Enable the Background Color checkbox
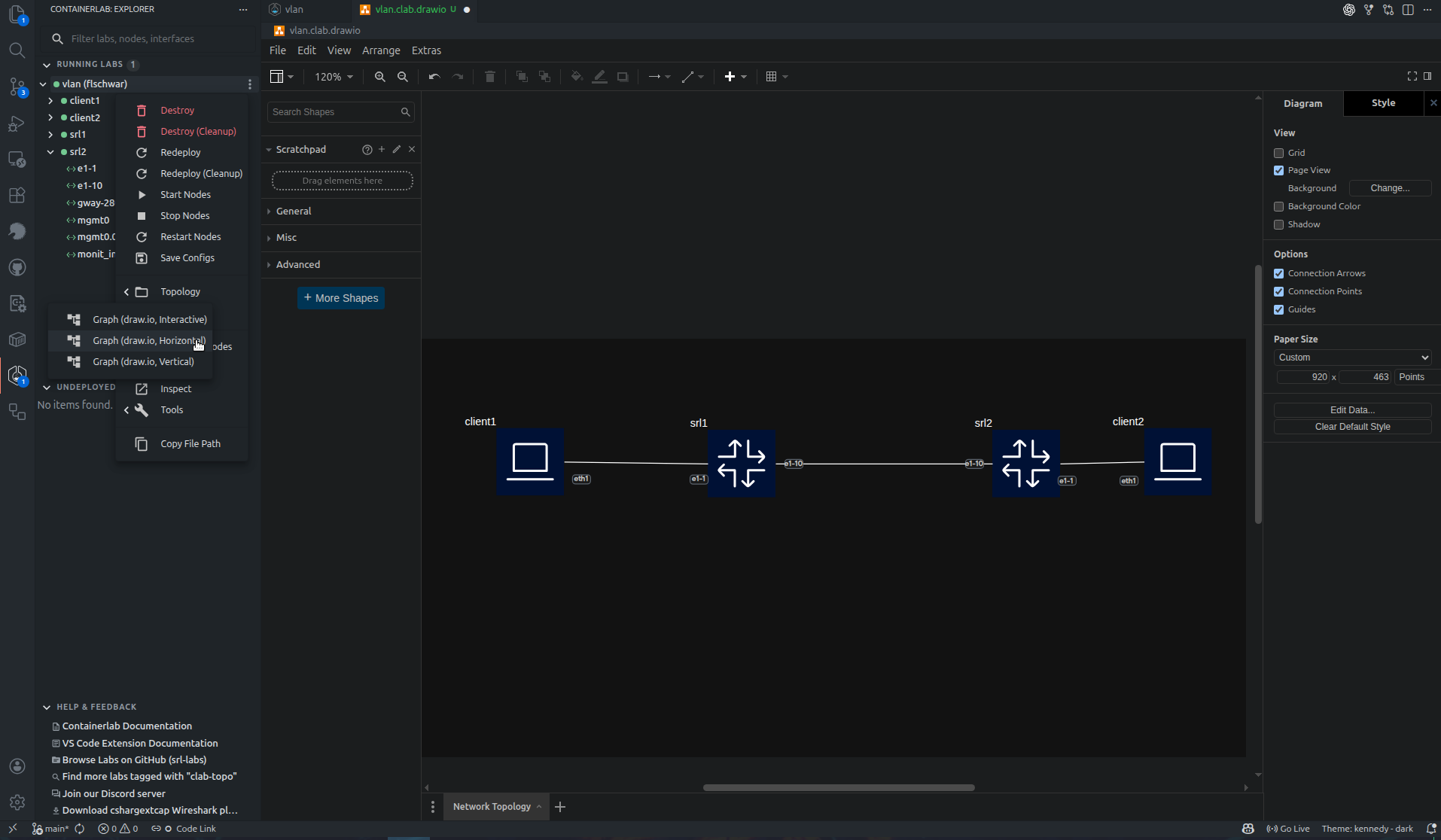This screenshot has height=840, width=1441. (x=1278, y=206)
